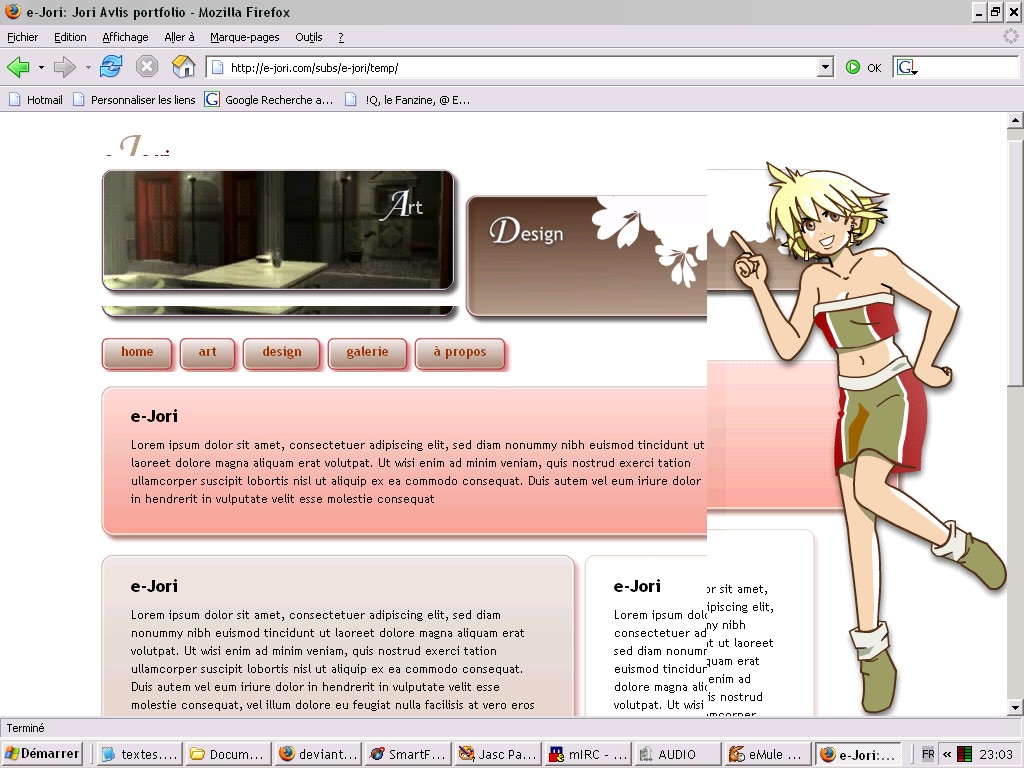Image resolution: width=1024 pixels, height=768 pixels.
Task: Open the Marque-pages menu
Action: 244,37
